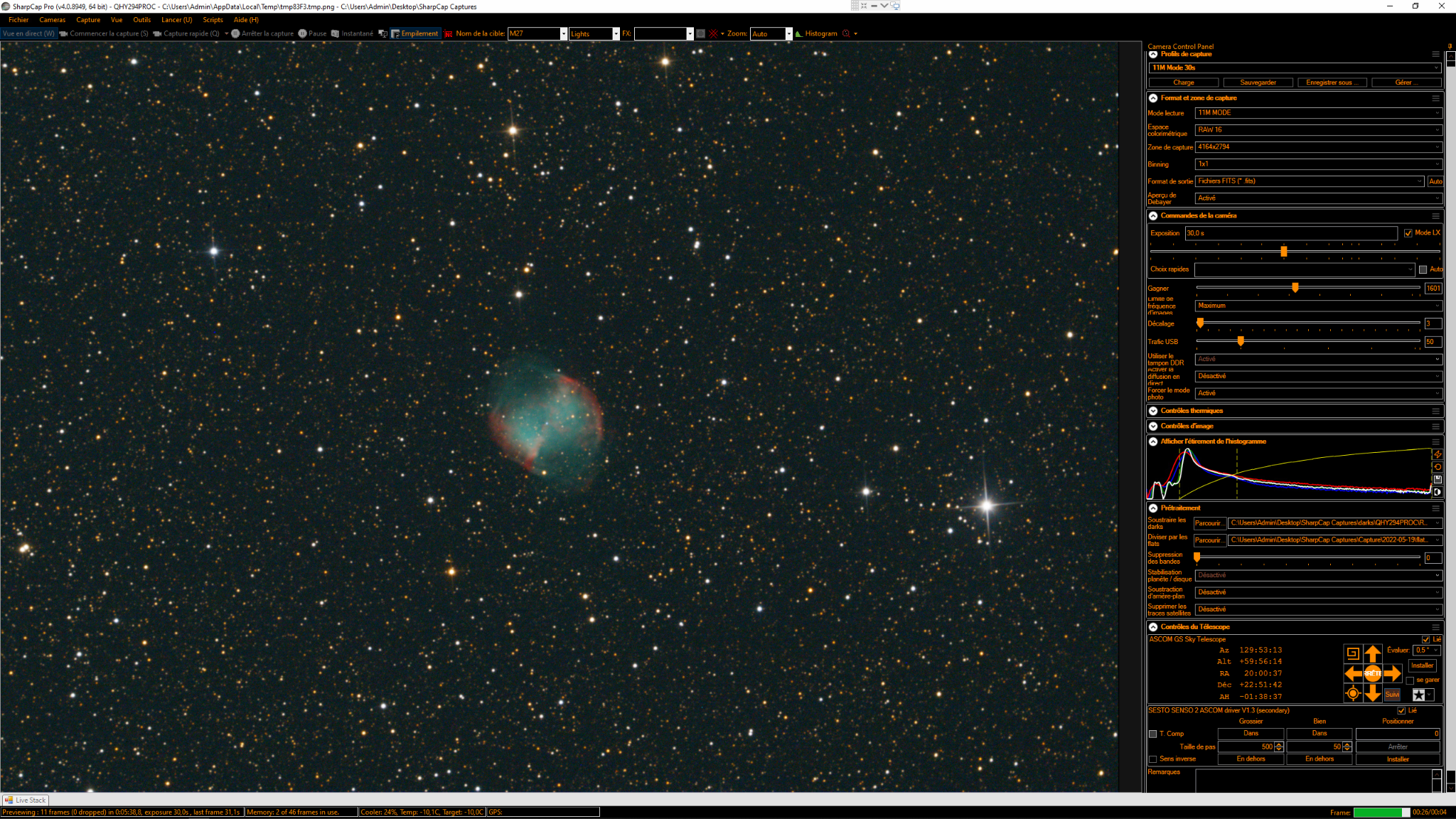The width and height of the screenshot is (1456, 819).
Task: Click the telescope move down arrow
Action: (1372, 693)
